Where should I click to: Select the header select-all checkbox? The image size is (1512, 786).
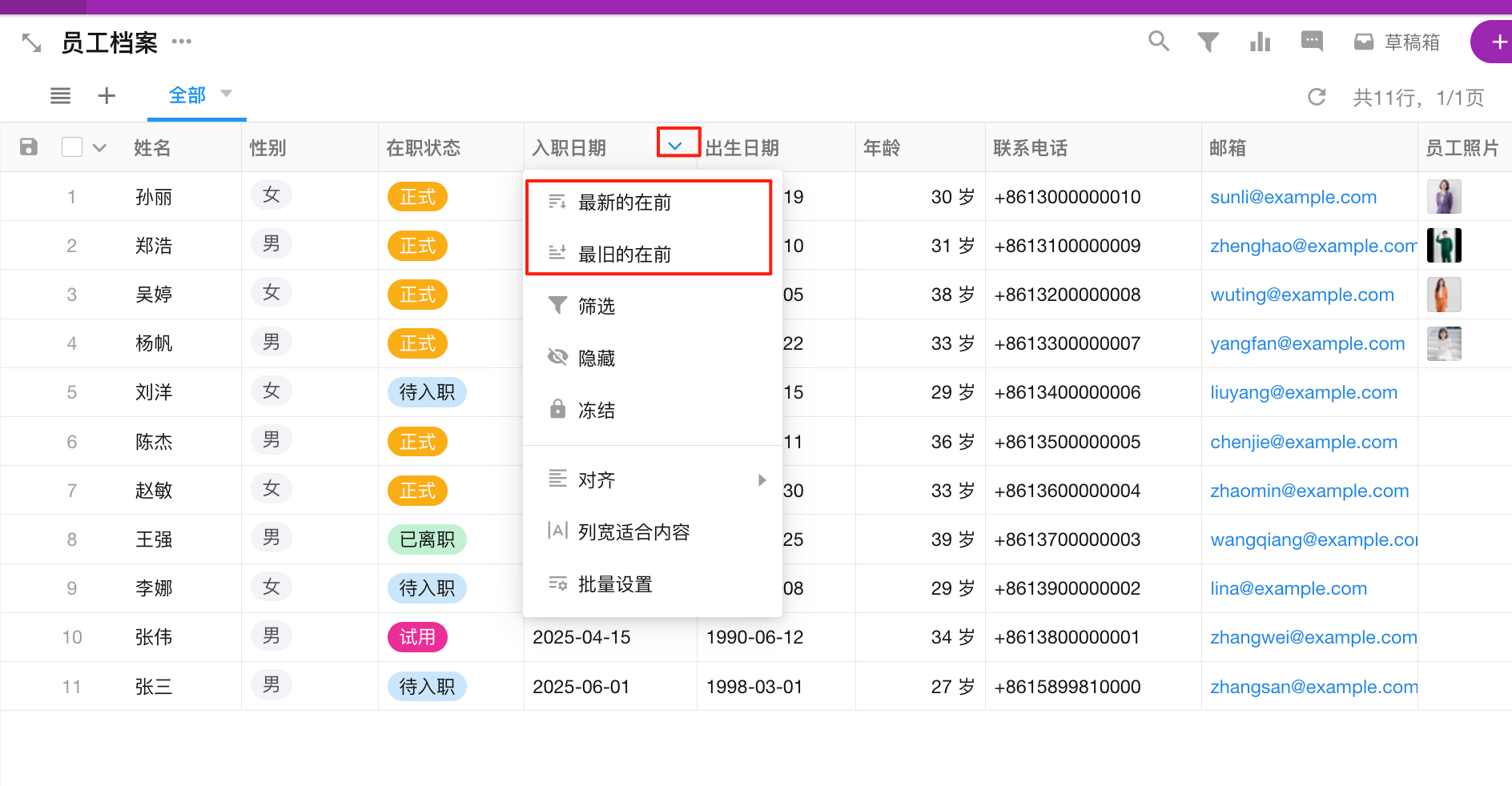click(x=71, y=146)
